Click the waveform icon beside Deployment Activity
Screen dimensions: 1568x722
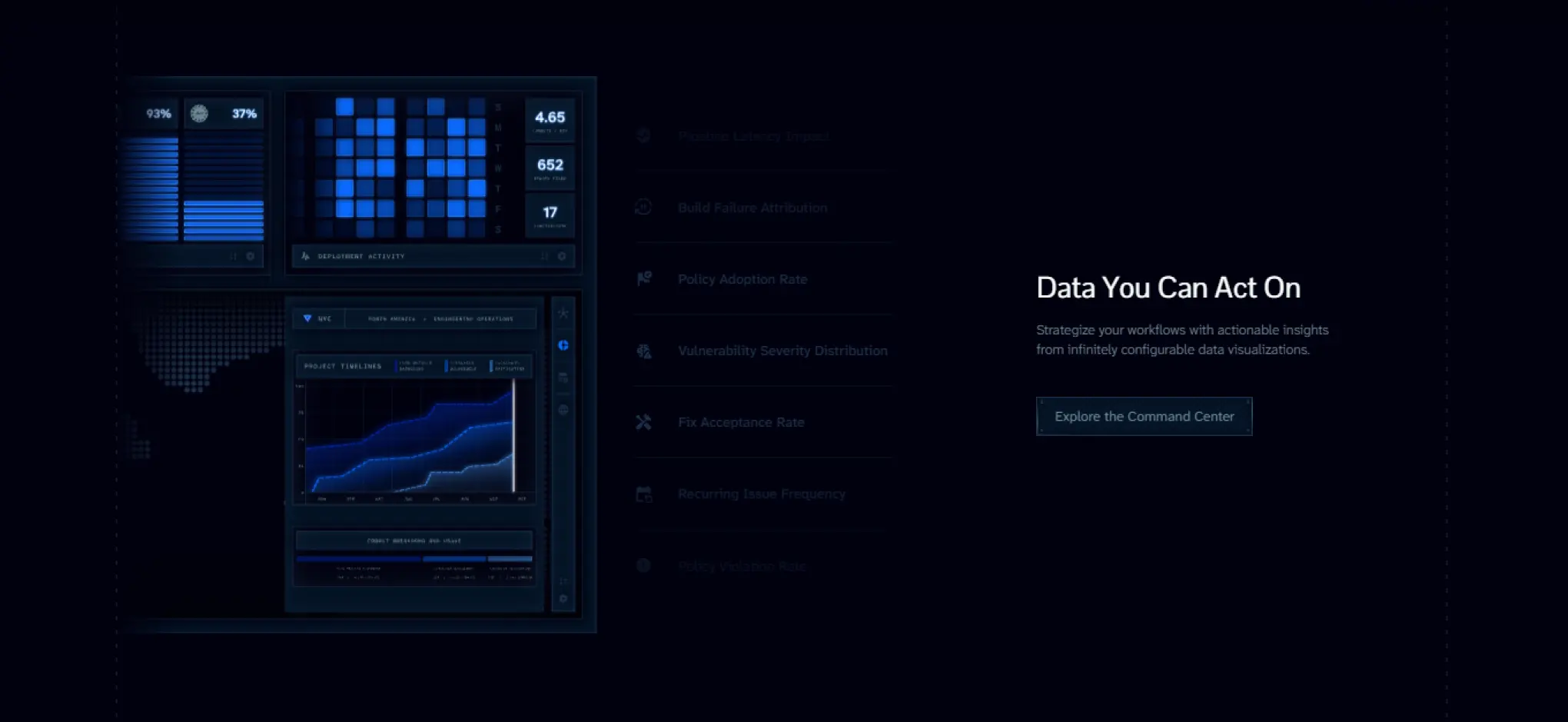pyautogui.click(x=305, y=256)
